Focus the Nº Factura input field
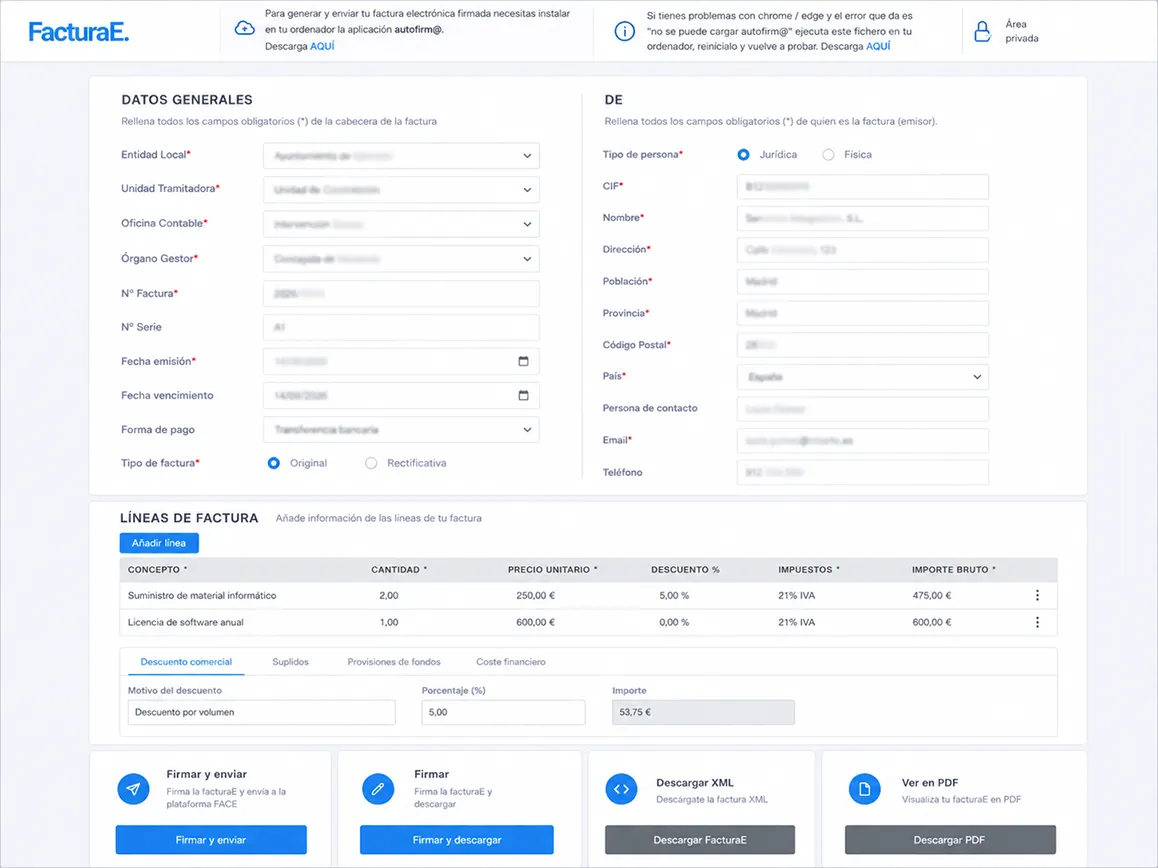 401,293
